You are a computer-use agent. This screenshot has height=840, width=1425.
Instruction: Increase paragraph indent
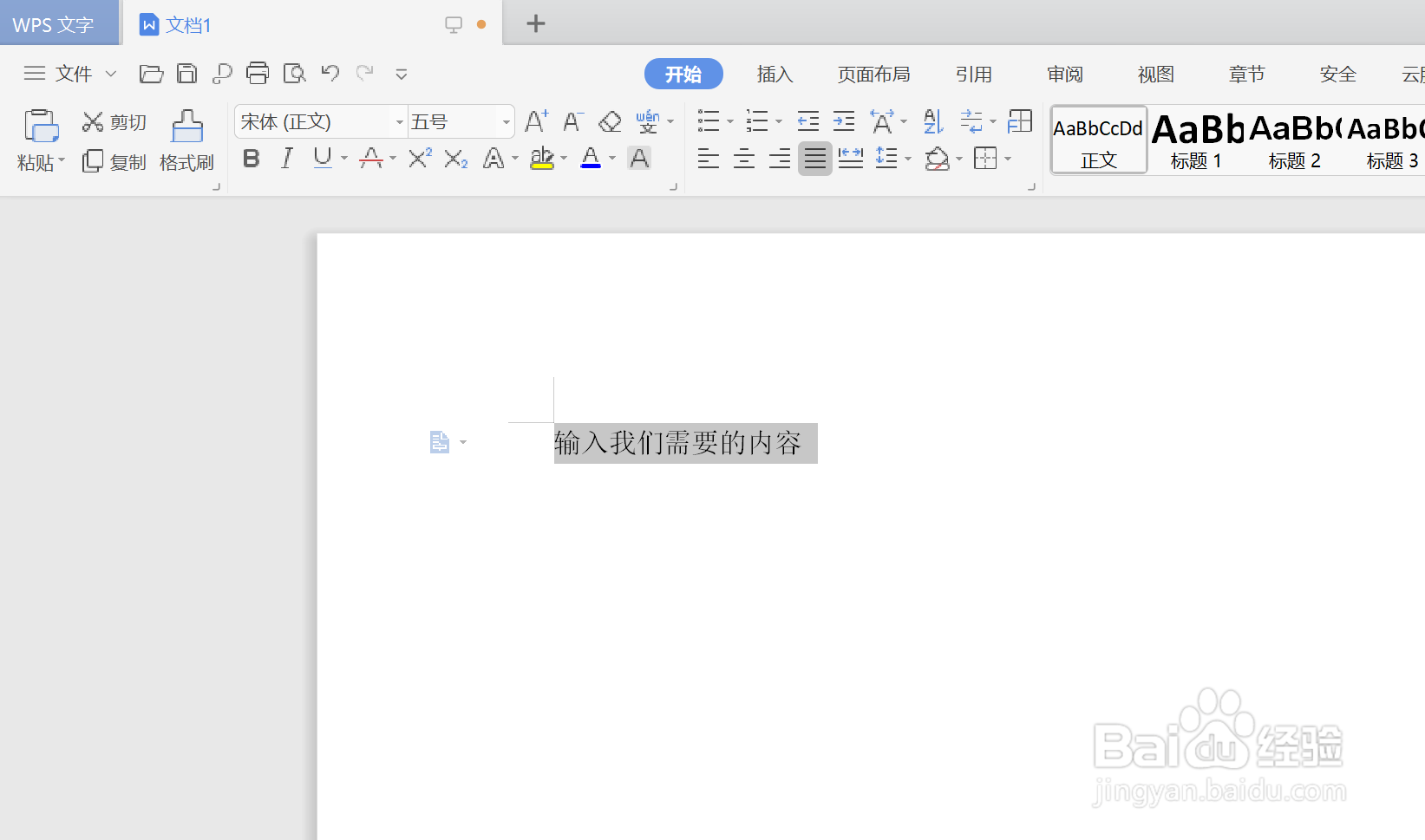844,121
